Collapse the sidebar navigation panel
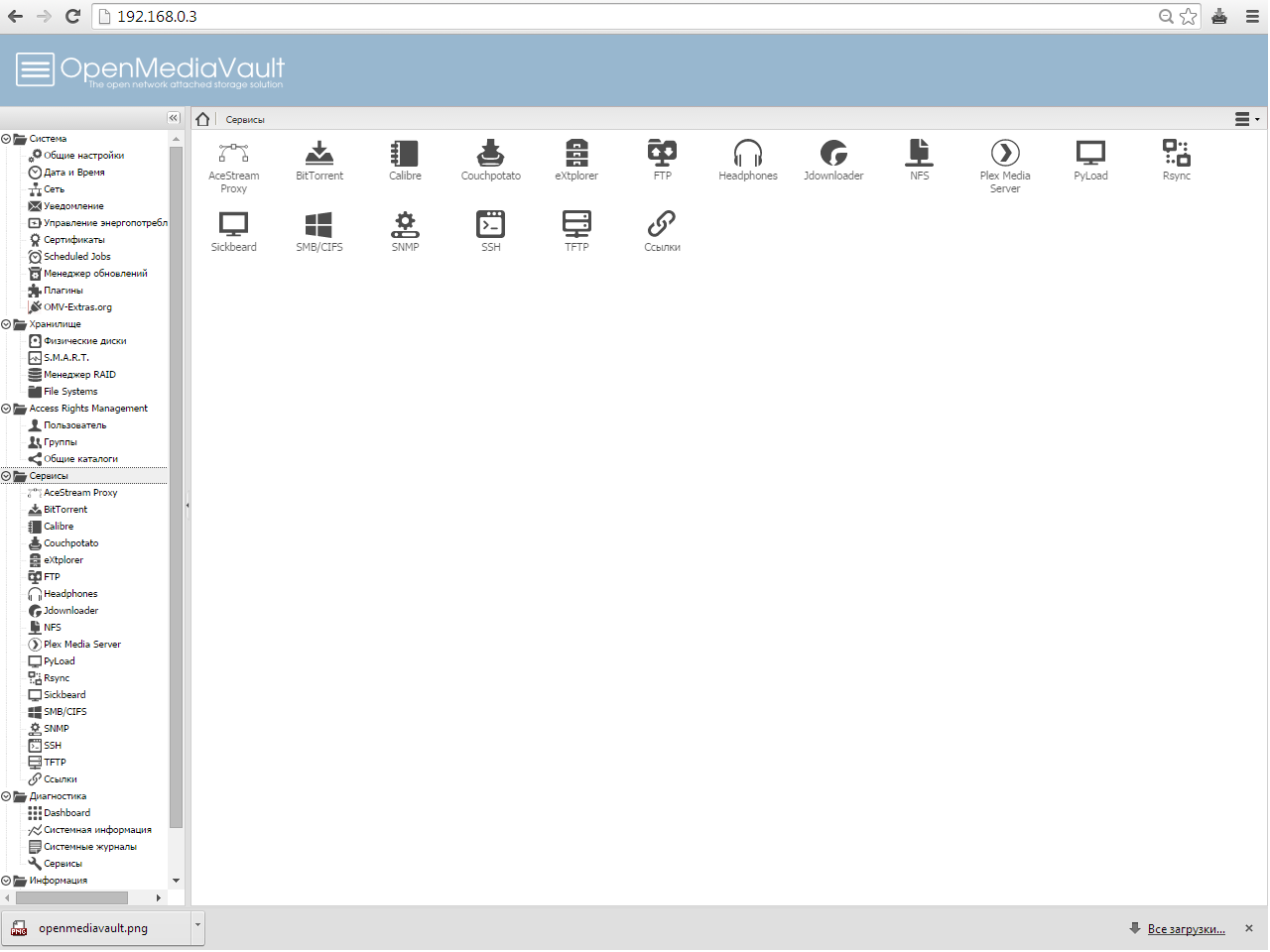This screenshot has width=1270, height=952. pos(174,118)
